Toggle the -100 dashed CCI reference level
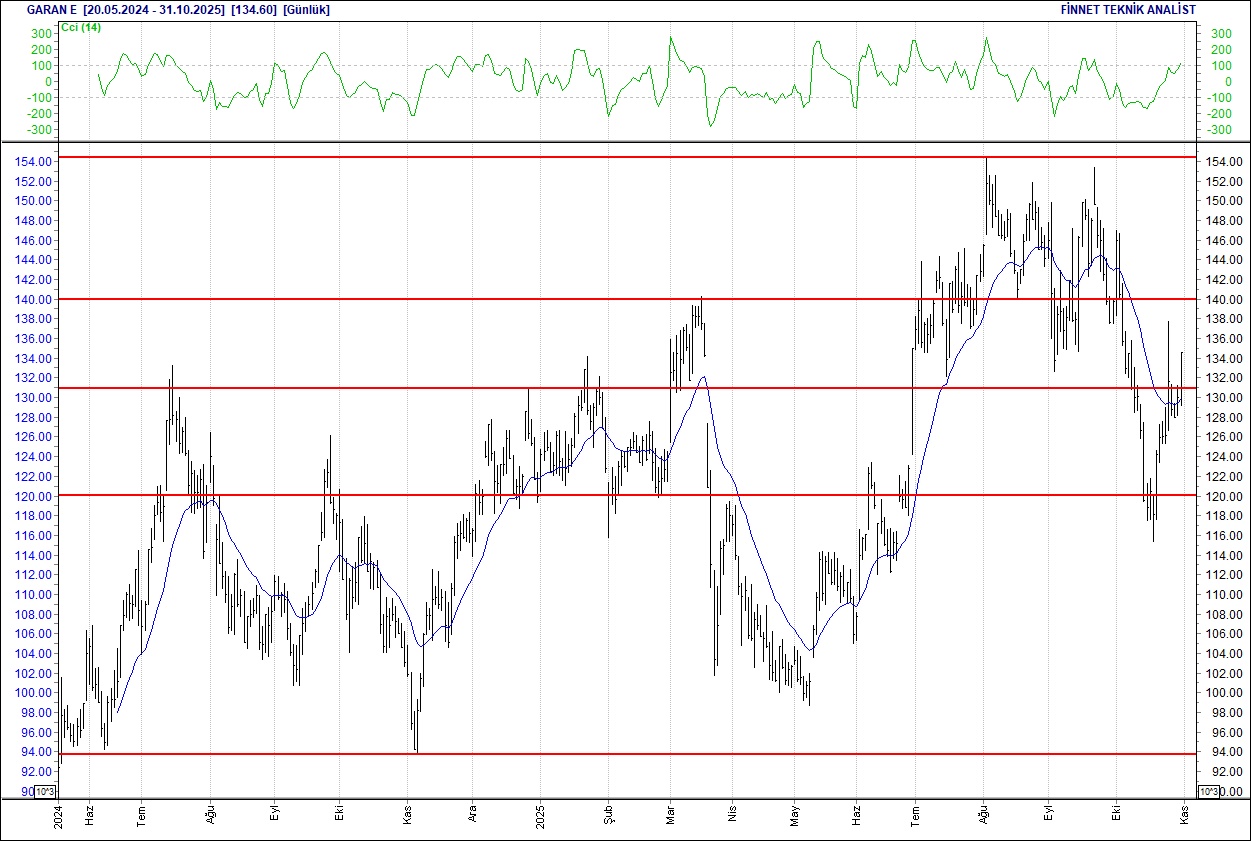The height and width of the screenshot is (841, 1251). tap(600, 97)
